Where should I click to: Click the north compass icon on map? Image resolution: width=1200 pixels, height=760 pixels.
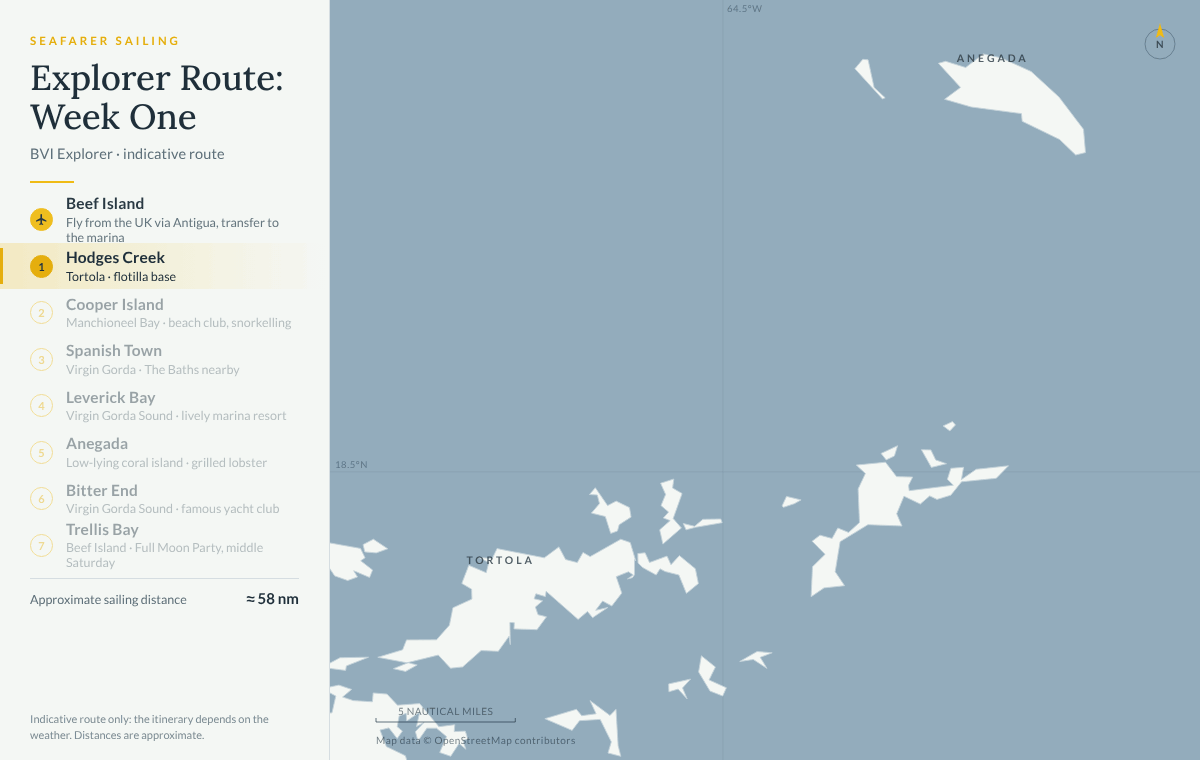click(1160, 43)
